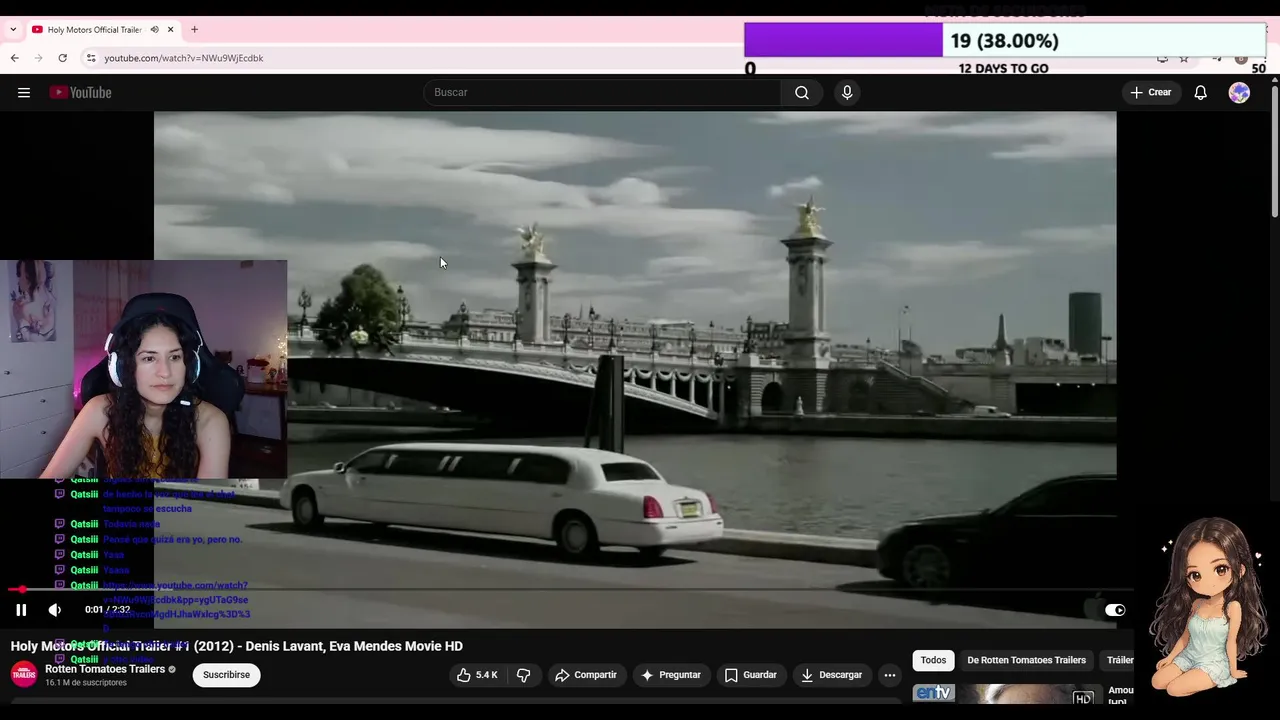Open a new browser tab

(x=194, y=29)
